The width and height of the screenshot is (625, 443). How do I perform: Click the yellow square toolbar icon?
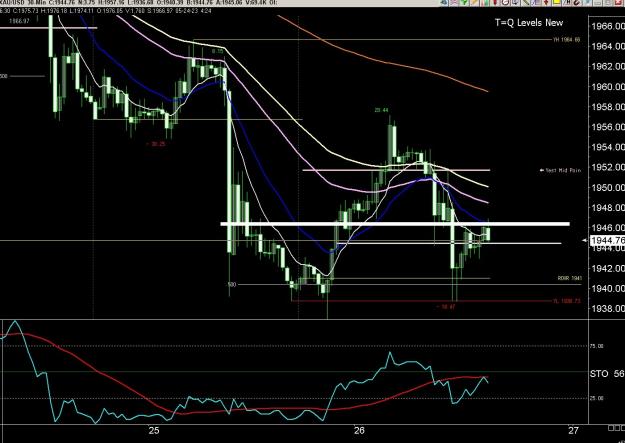[x=556, y=2]
